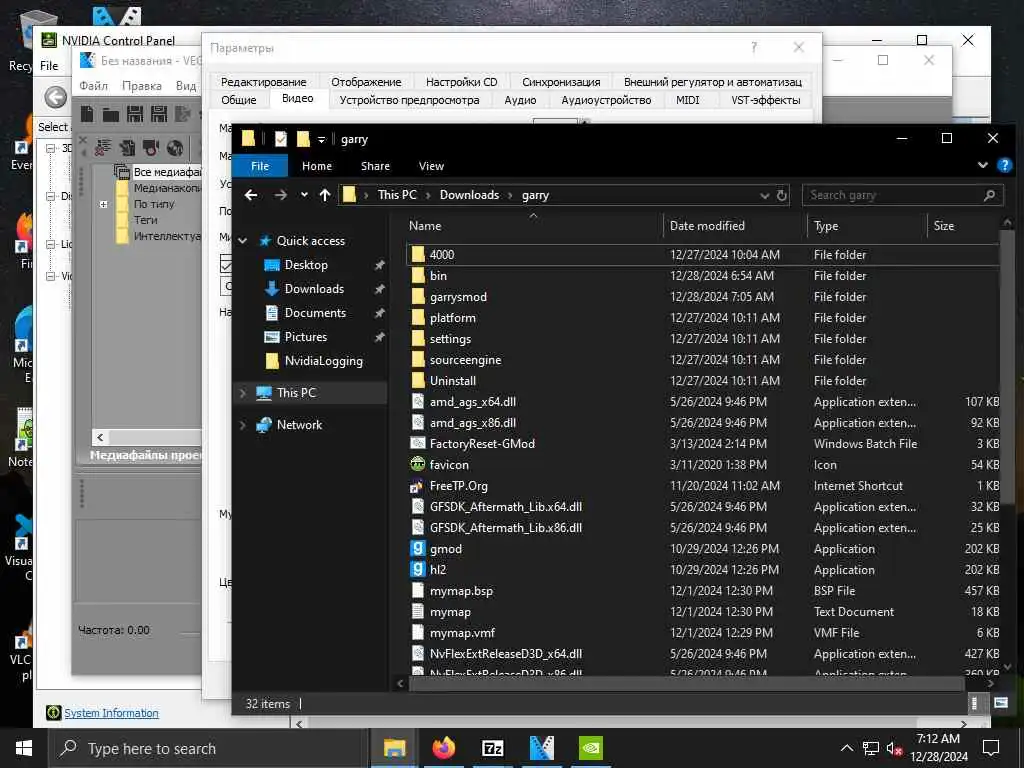The height and width of the screenshot is (768, 1024).
Task: Expand По типу node in VEGAS media tree
Action: pos(103,204)
